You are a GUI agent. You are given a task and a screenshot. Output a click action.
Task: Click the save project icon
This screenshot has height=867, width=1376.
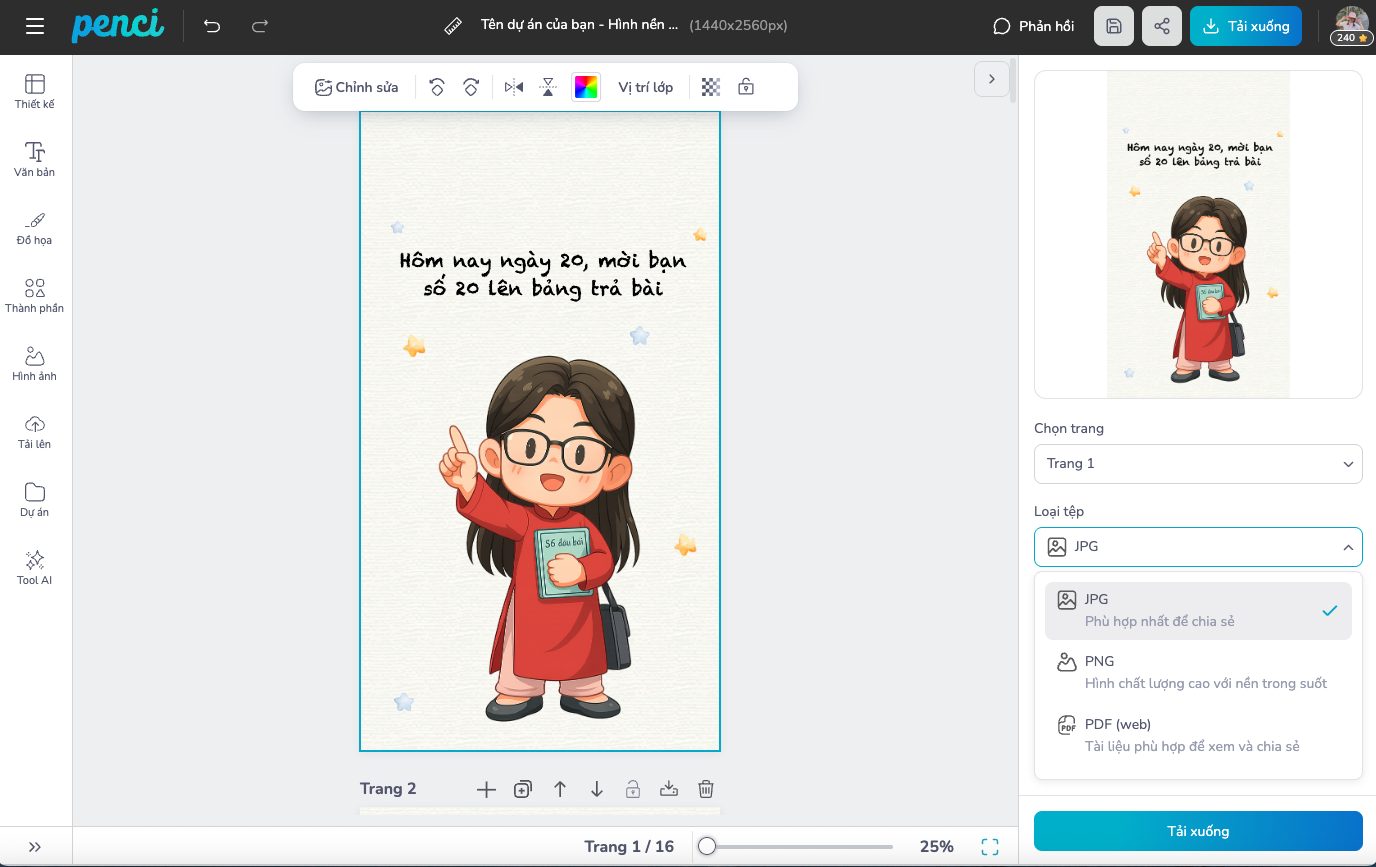pyautogui.click(x=1114, y=26)
